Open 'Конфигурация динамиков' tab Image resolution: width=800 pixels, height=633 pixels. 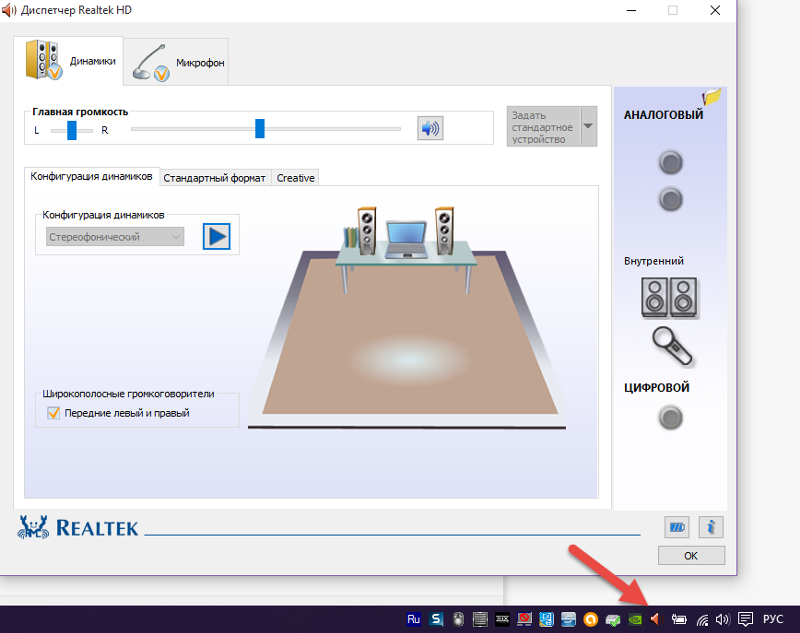pos(92,176)
